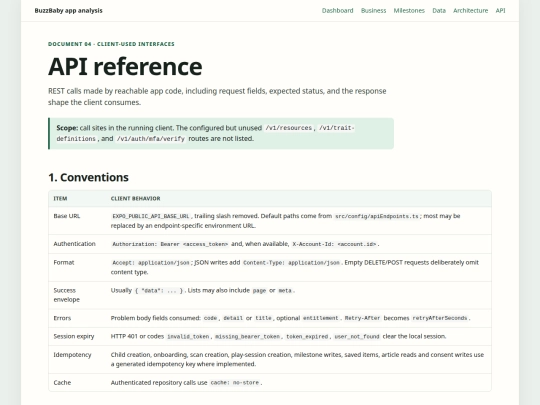This screenshot has height=405, width=540.
Task: Click the Authorization: Bearer code text
Action: (x=170, y=244)
